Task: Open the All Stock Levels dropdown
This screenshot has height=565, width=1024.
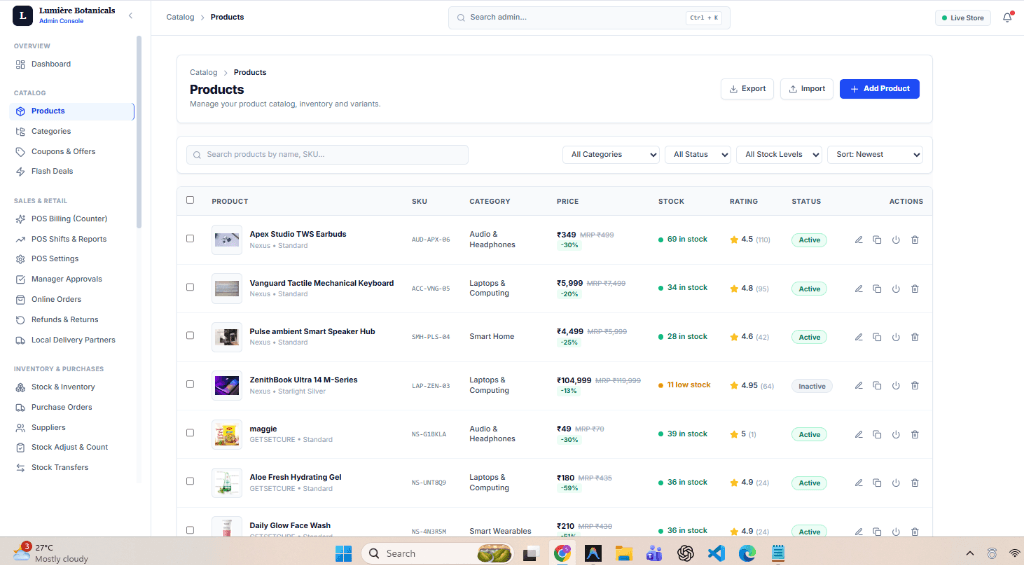Action: (779, 154)
